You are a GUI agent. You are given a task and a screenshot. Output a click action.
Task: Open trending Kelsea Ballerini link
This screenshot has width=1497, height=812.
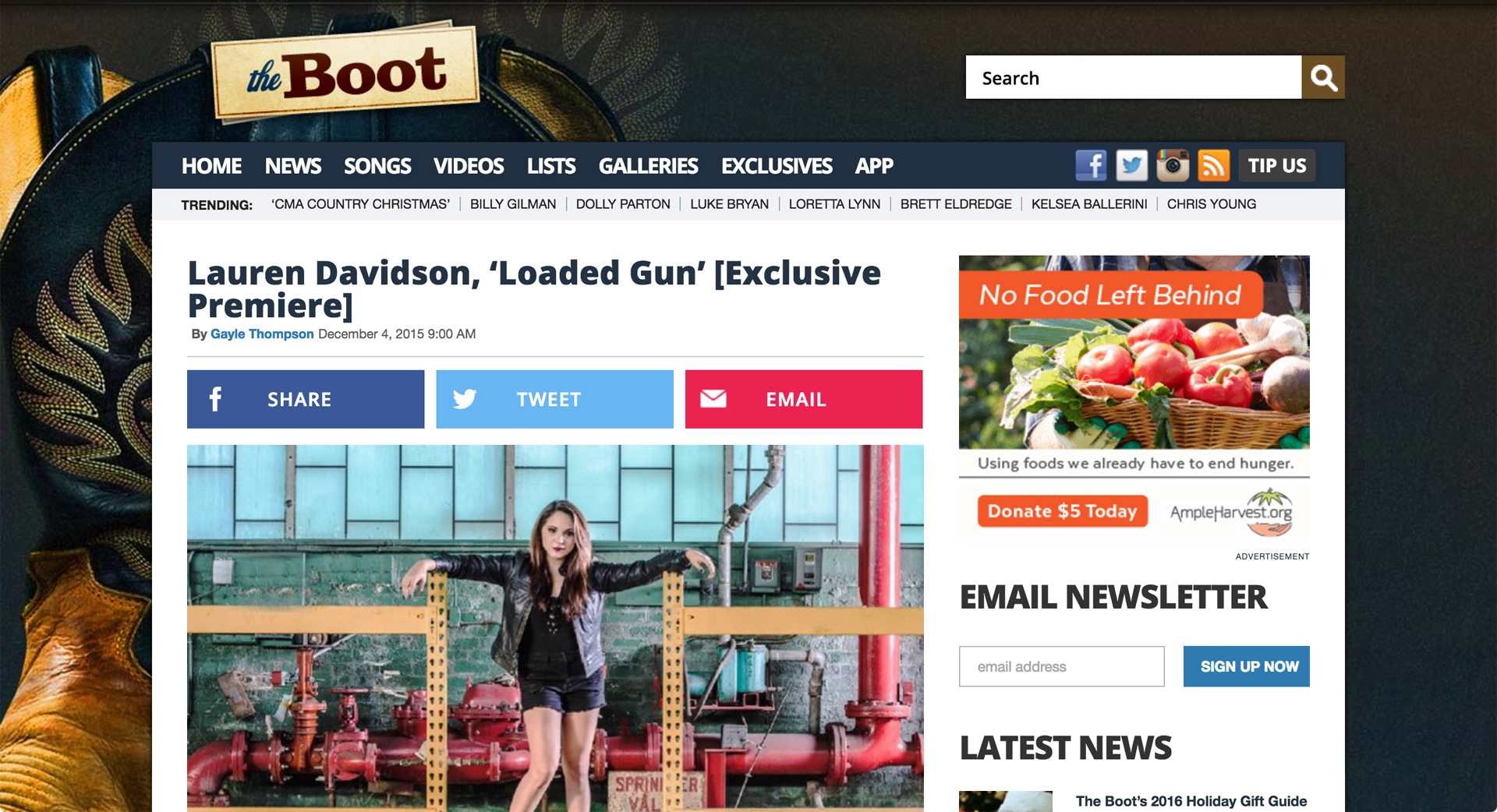1089,204
